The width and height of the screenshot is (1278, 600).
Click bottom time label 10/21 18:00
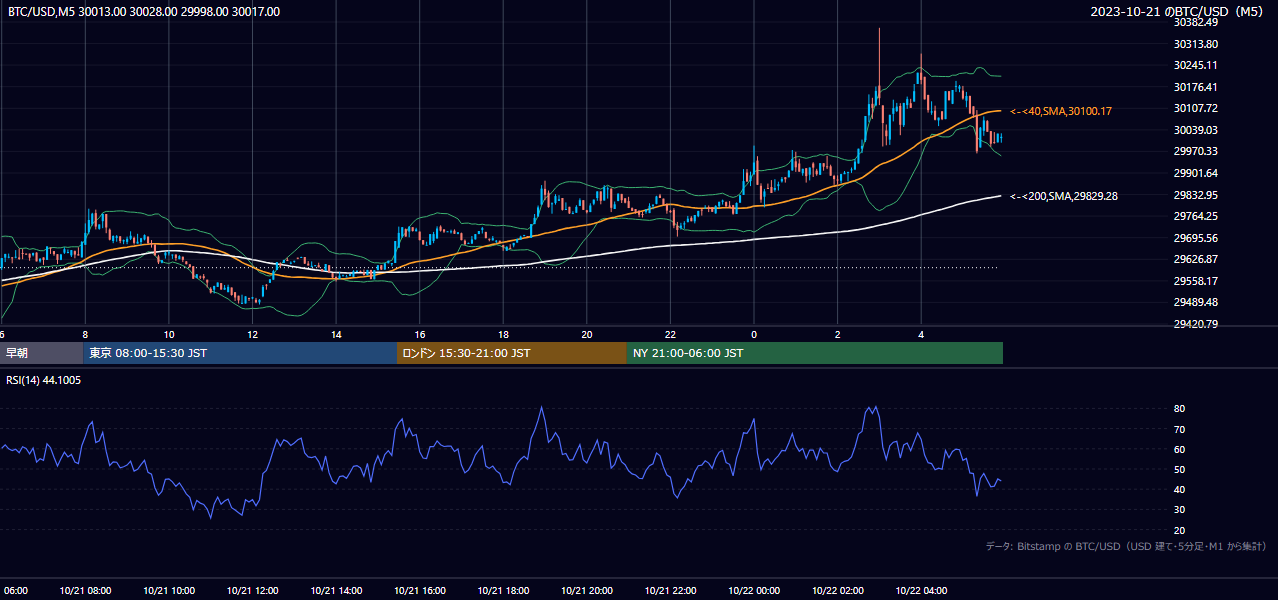(503, 591)
